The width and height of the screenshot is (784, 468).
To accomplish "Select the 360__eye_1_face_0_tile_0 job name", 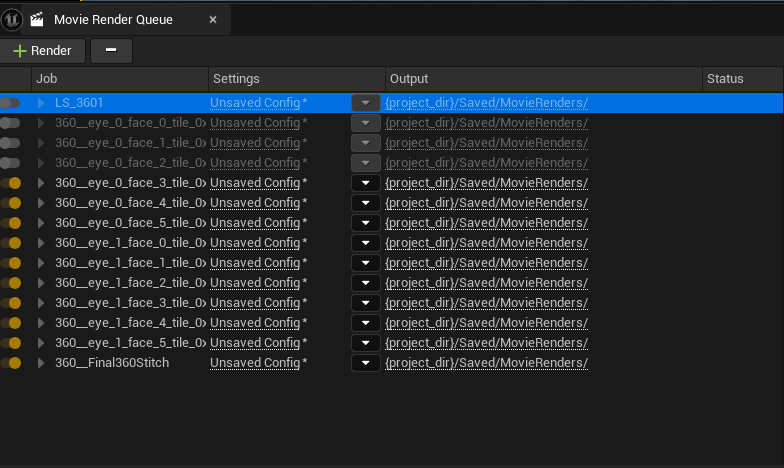I will coord(130,243).
